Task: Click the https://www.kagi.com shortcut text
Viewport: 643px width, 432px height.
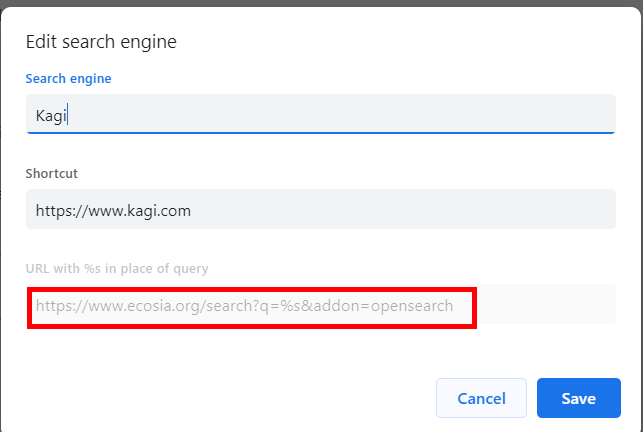Action: coord(113,210)
